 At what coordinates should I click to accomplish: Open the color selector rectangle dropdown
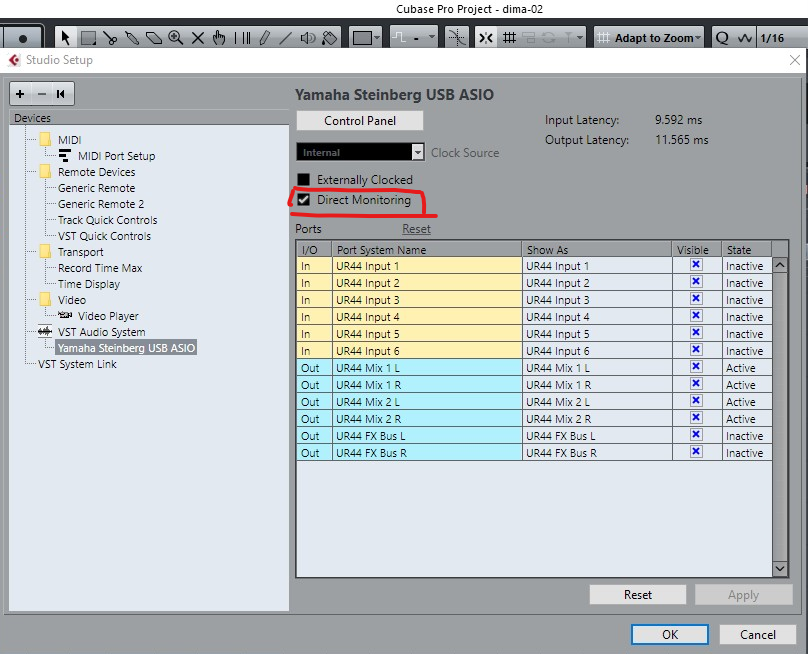365,38
